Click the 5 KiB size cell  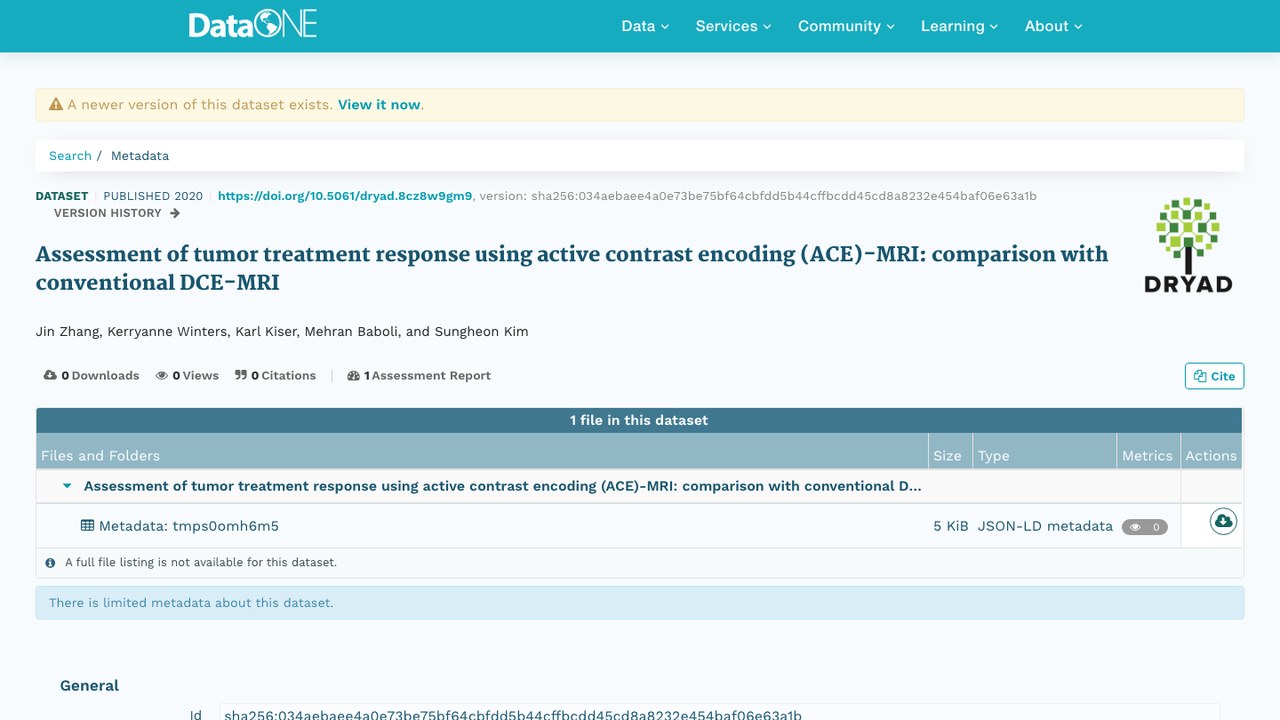tap(951, 526)
